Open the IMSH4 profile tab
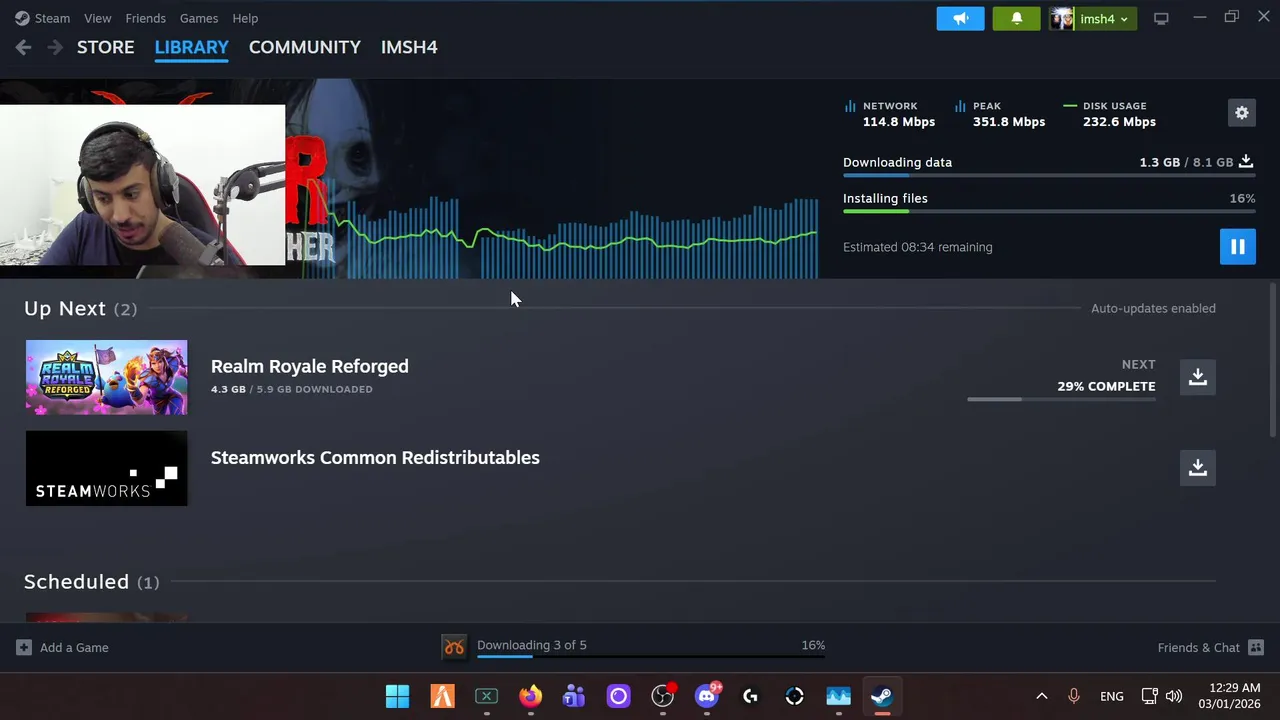The width and height of the screenshot is (1280, 720). (x=409, y=47)
